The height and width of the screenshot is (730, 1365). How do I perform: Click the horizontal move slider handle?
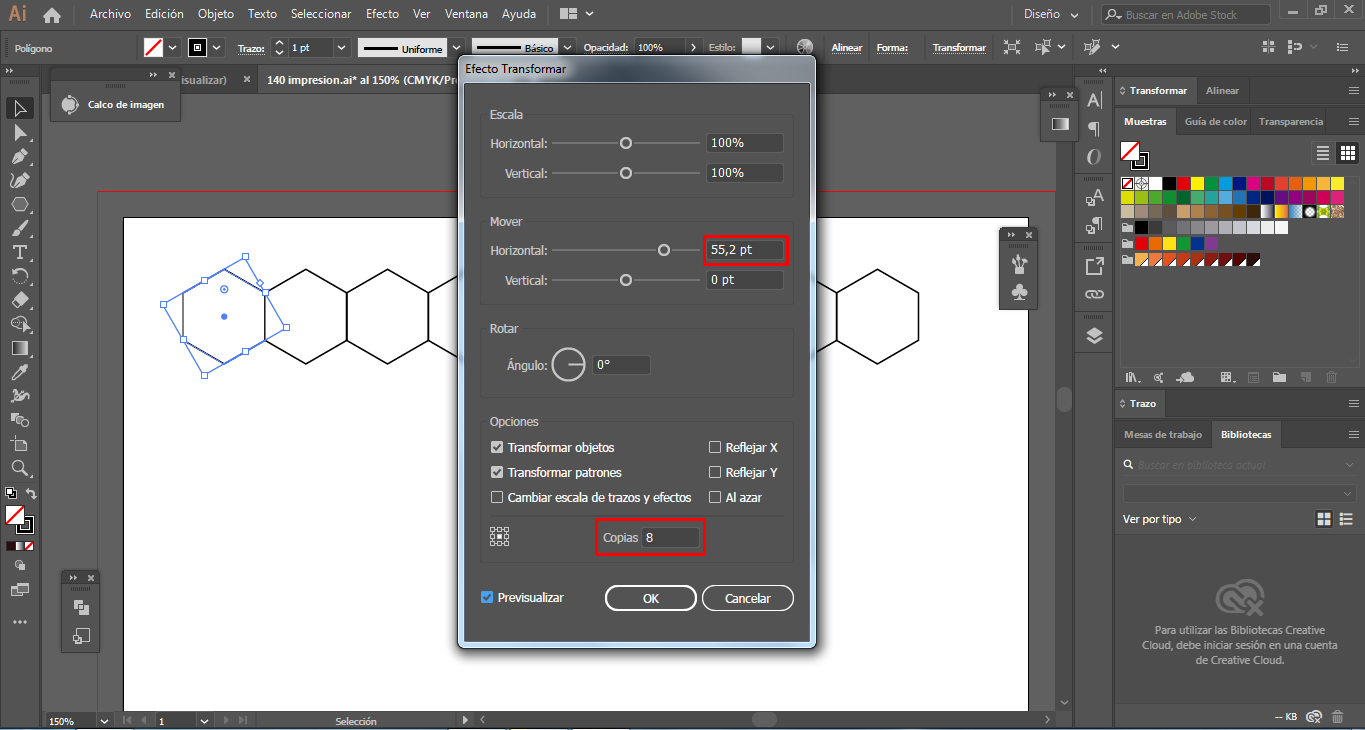(664, 250)
